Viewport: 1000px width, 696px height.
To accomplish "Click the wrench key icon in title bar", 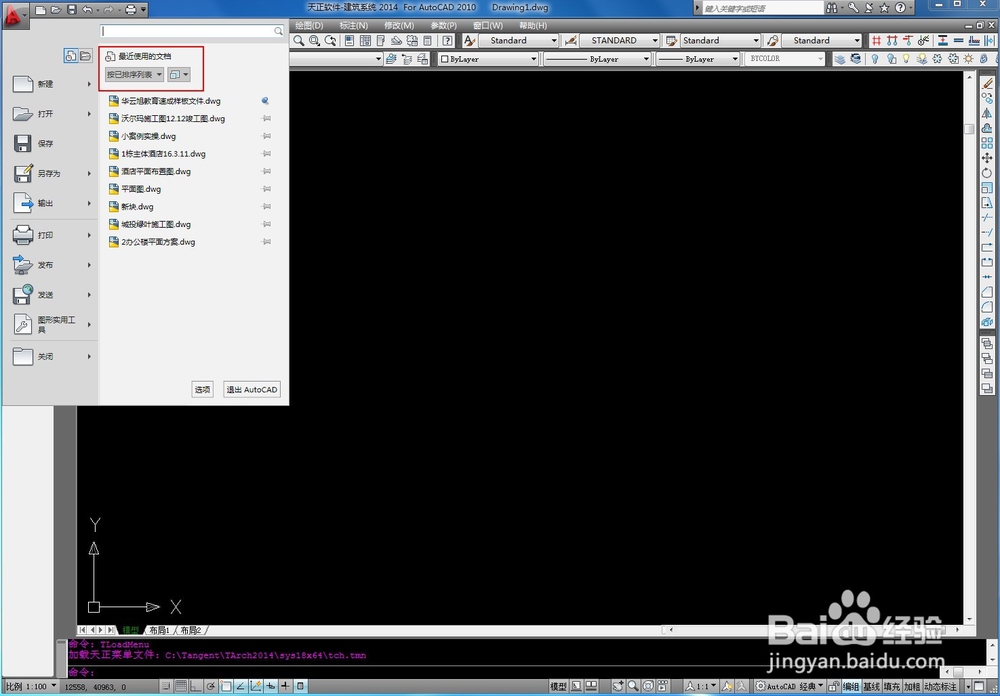I will [x=853, y=8].
